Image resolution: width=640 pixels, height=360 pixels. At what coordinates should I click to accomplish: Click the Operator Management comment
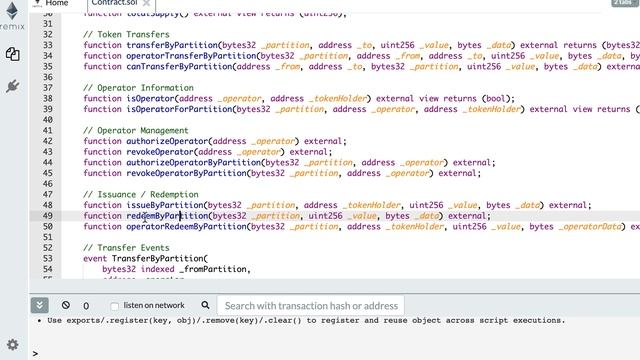click(x=136, y=131)
